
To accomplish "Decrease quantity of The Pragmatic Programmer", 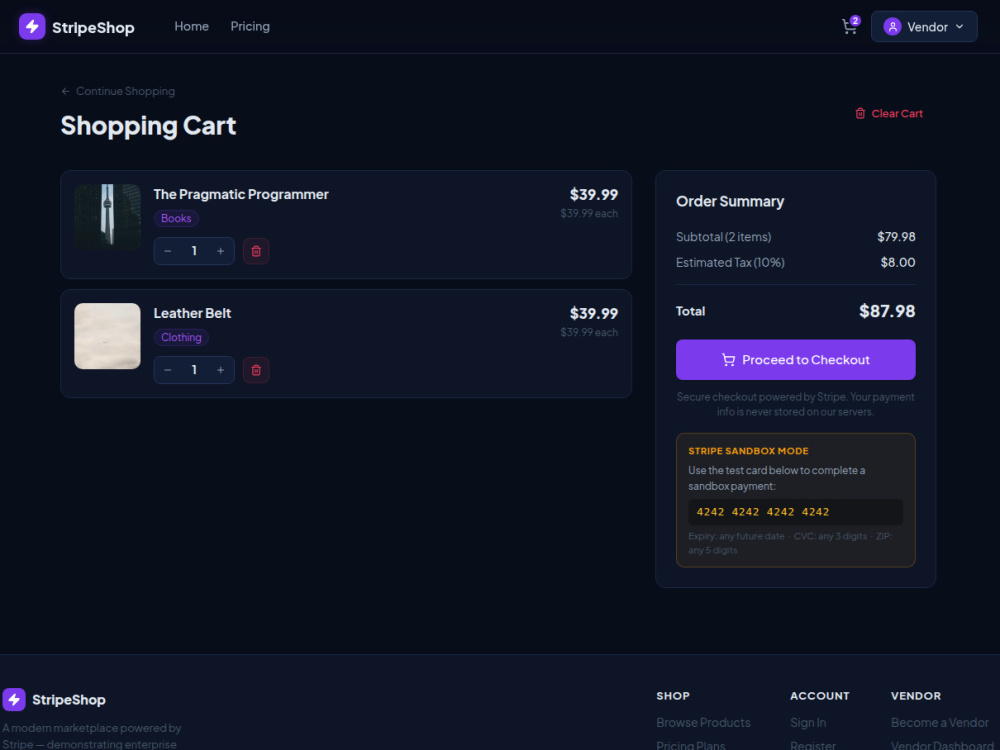I will click(168, 251).
